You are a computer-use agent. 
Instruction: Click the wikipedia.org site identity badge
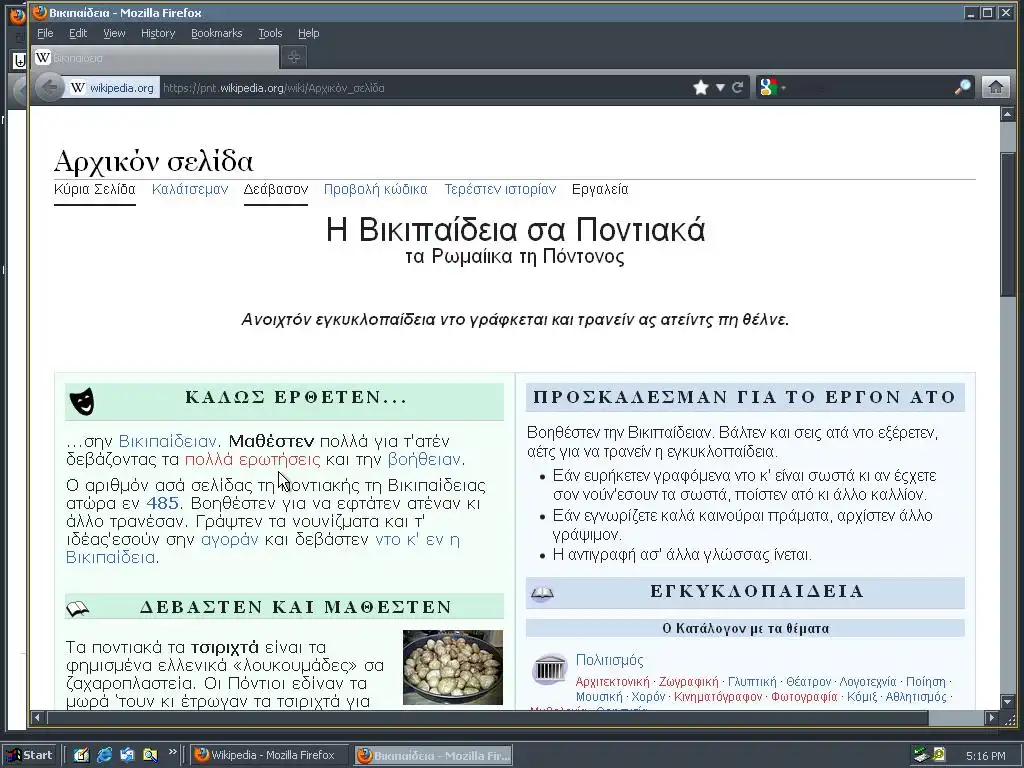pos(112,88)
